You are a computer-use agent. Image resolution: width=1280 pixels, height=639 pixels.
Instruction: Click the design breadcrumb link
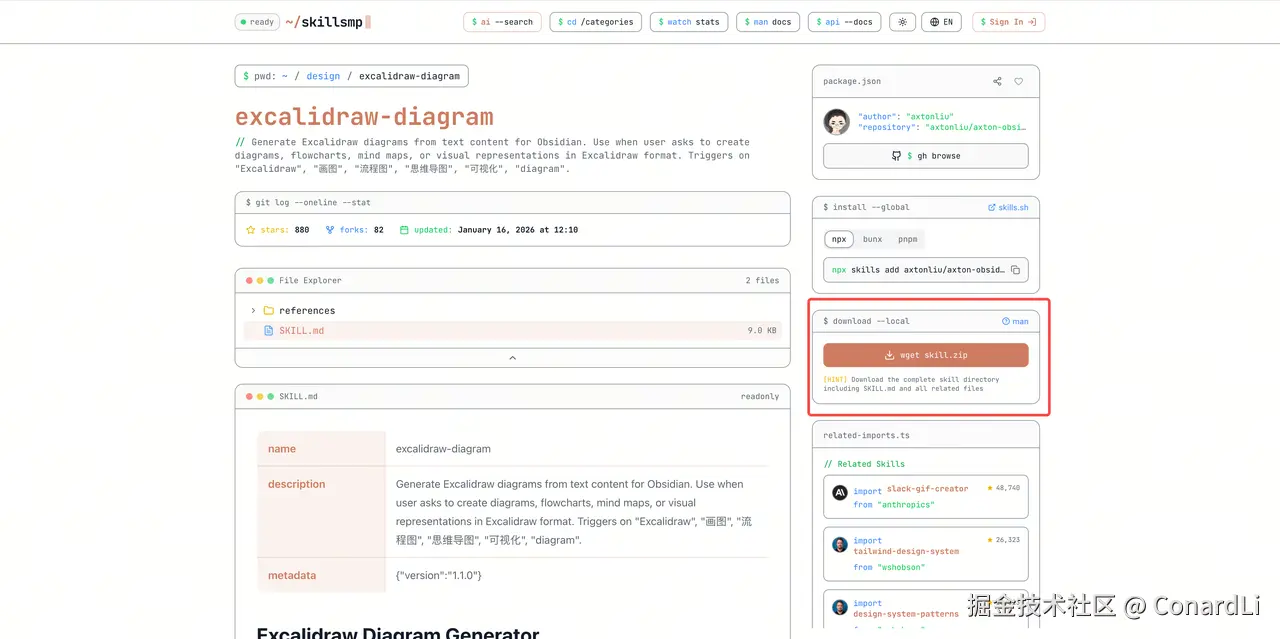(323, 76)
